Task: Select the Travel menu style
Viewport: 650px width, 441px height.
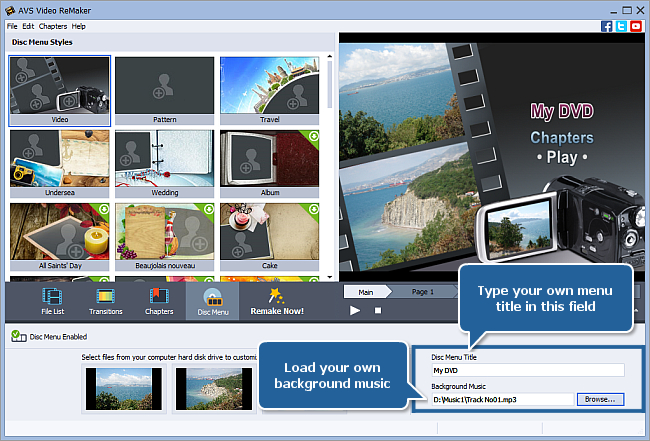Action: click(x=269, y=90)
